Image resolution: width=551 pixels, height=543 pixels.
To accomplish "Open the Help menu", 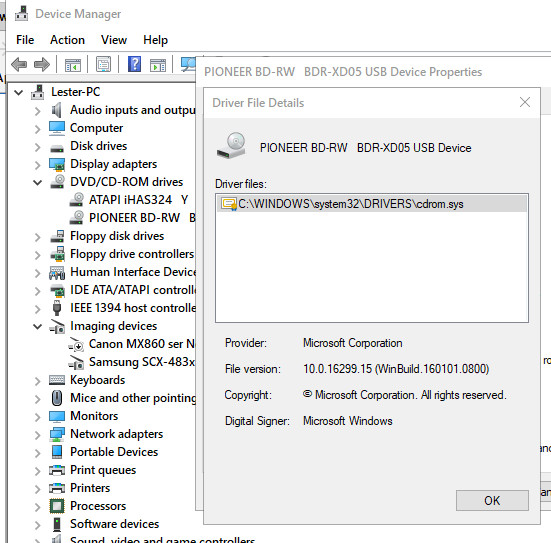I will pos(155,40).
